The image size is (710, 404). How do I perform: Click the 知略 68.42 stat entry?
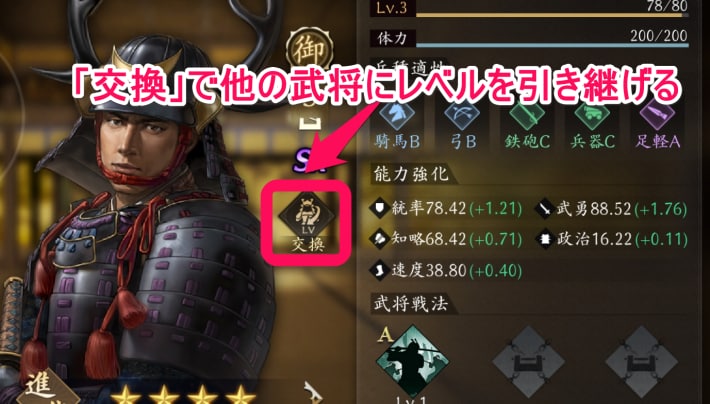tap(446, 239)
